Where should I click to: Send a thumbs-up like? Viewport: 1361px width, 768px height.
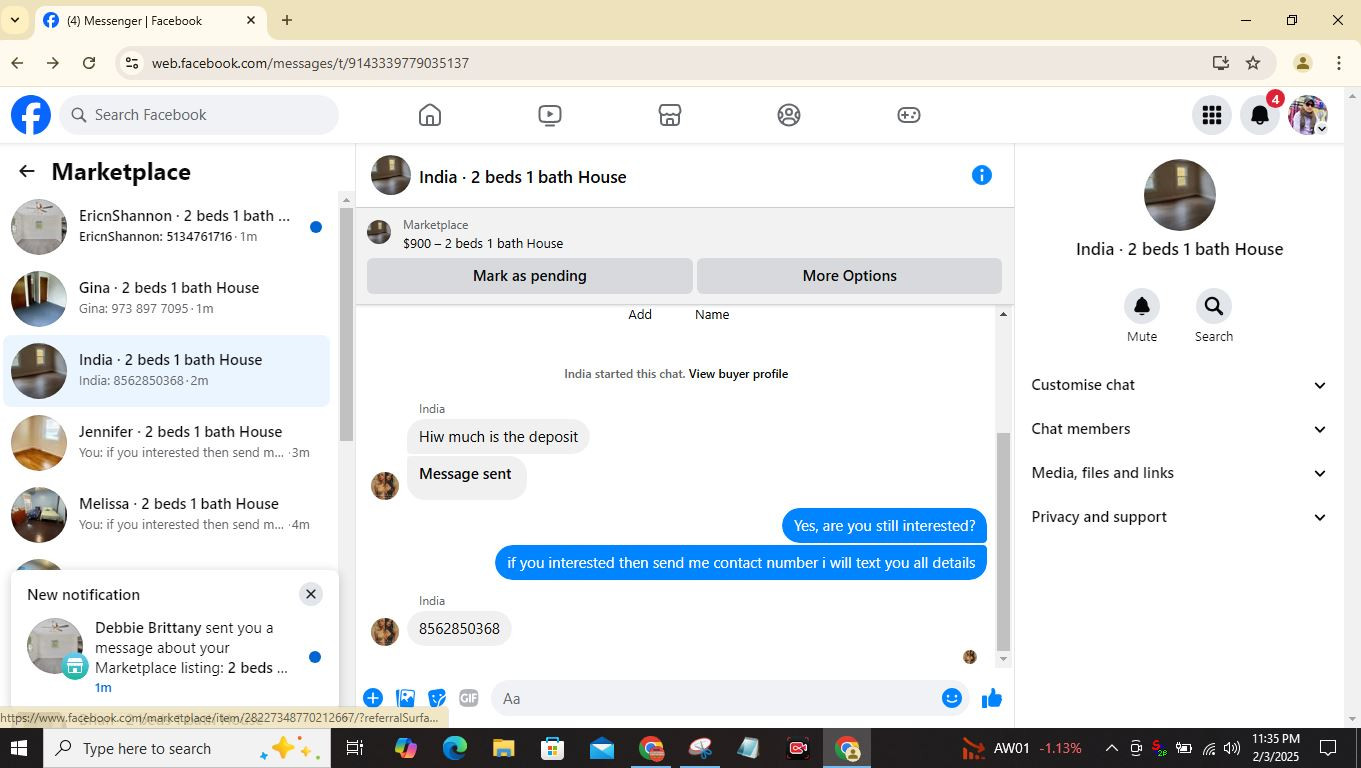(x=992, y=698)
